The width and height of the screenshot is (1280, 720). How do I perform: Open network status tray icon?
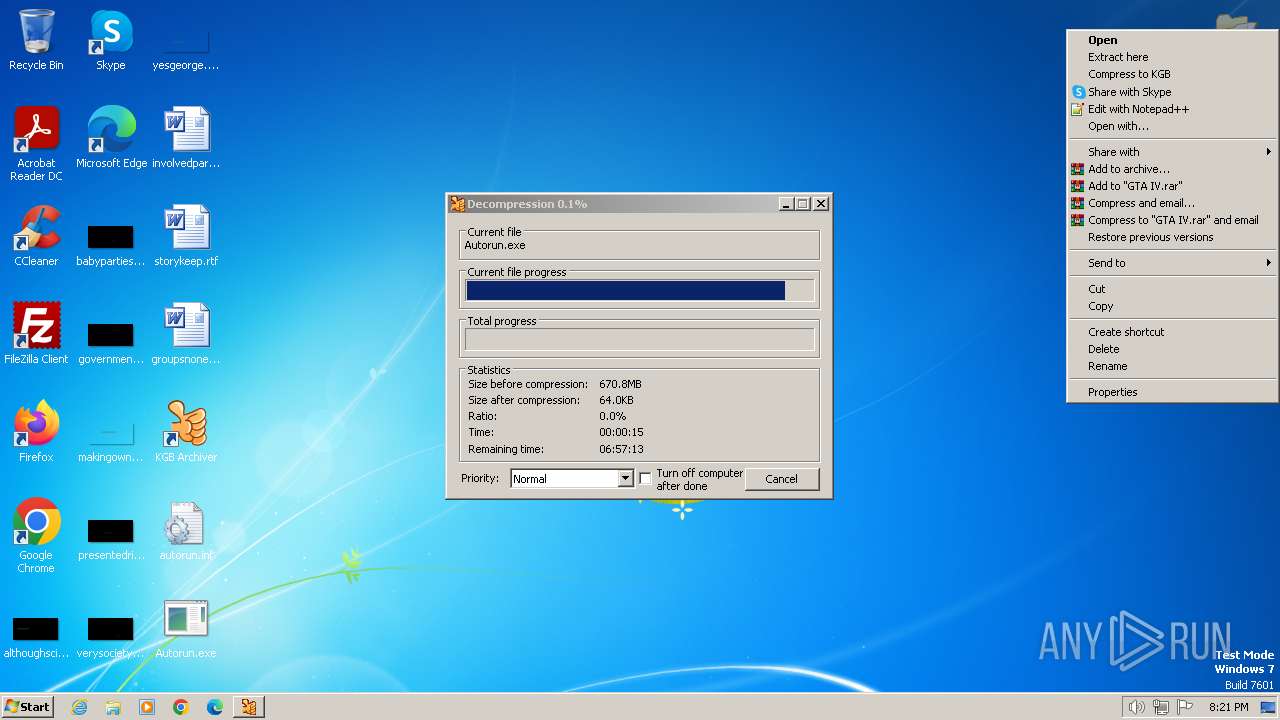point(1161,707)
